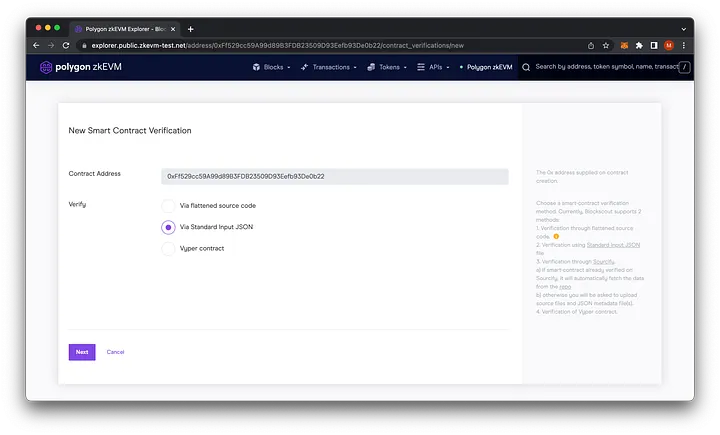
Task: Reload the page with the refresh icon
Action: [x=66, y=45]
